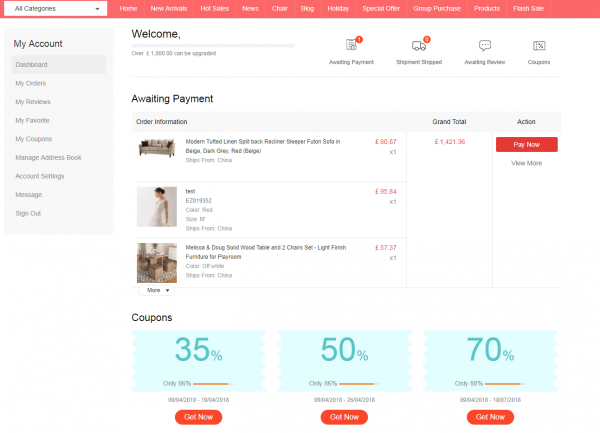Open the All Categories dropdown
Image resolution: width=600 pixels, height=433 pixels.
pyautogui.click(x=56, y=8)
